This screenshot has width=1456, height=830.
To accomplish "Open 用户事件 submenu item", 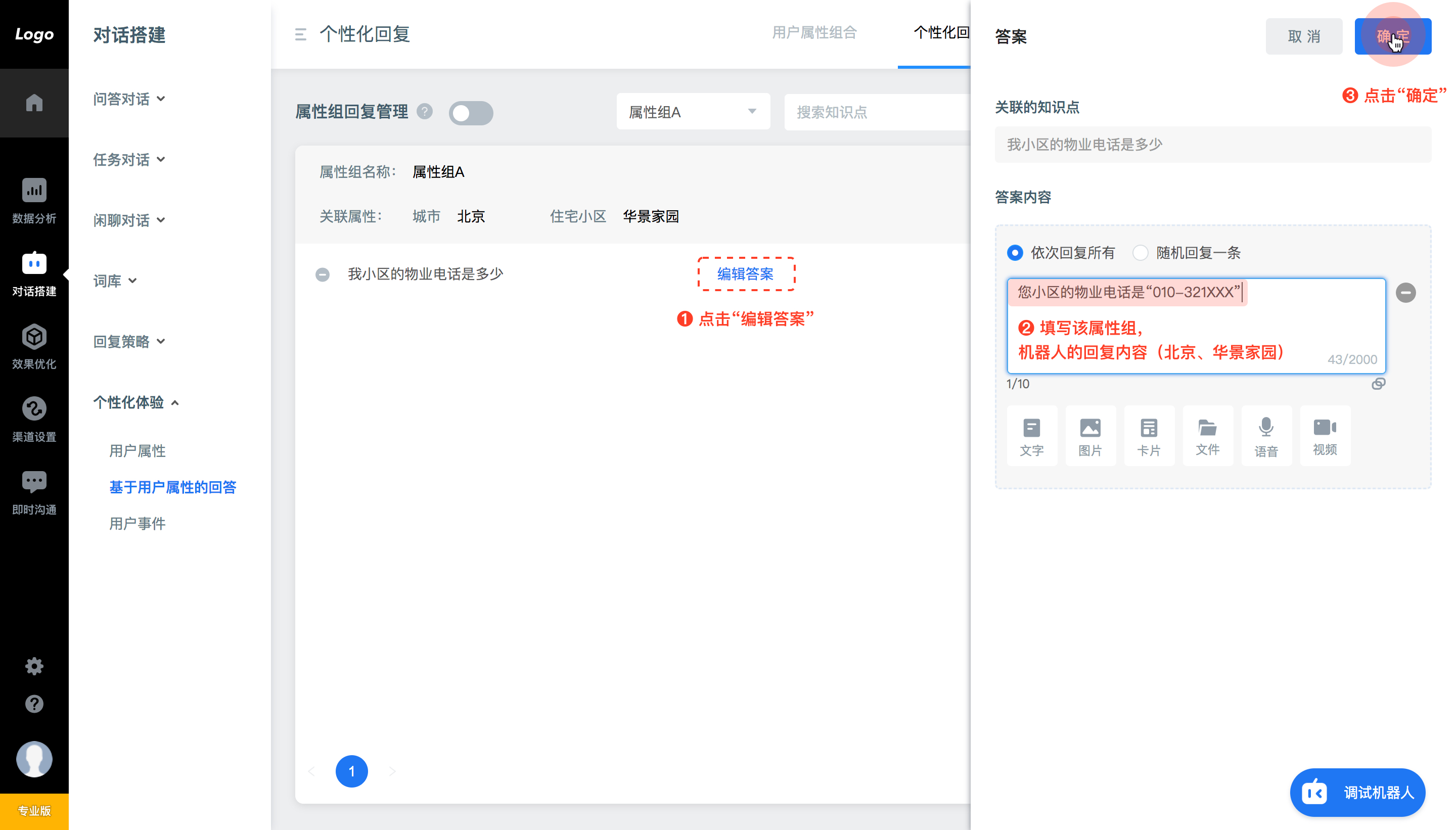I will [x=138, y=524].
